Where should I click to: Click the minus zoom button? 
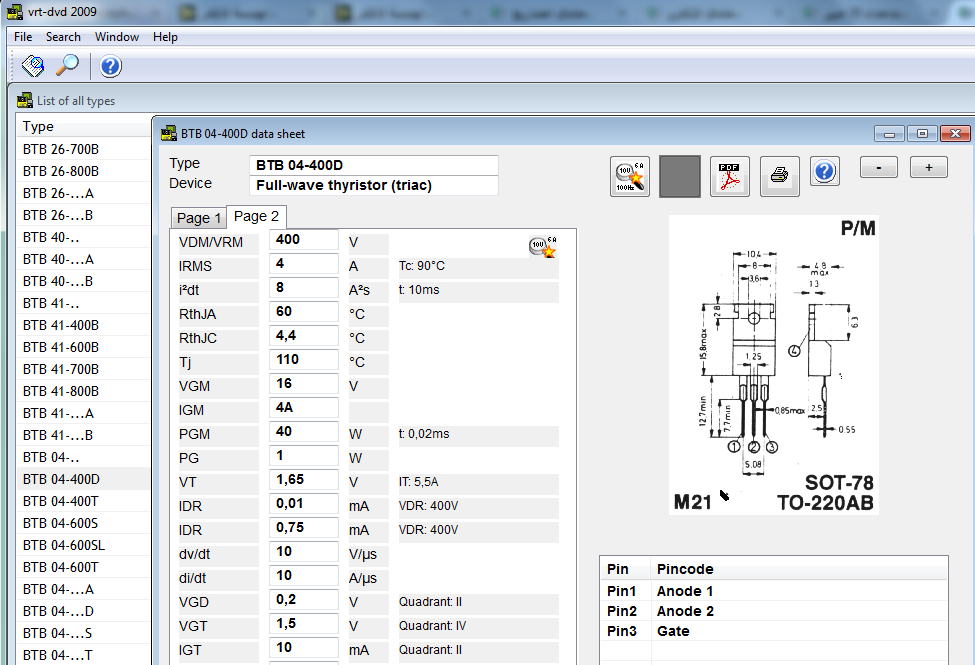[x=879, y=167]
